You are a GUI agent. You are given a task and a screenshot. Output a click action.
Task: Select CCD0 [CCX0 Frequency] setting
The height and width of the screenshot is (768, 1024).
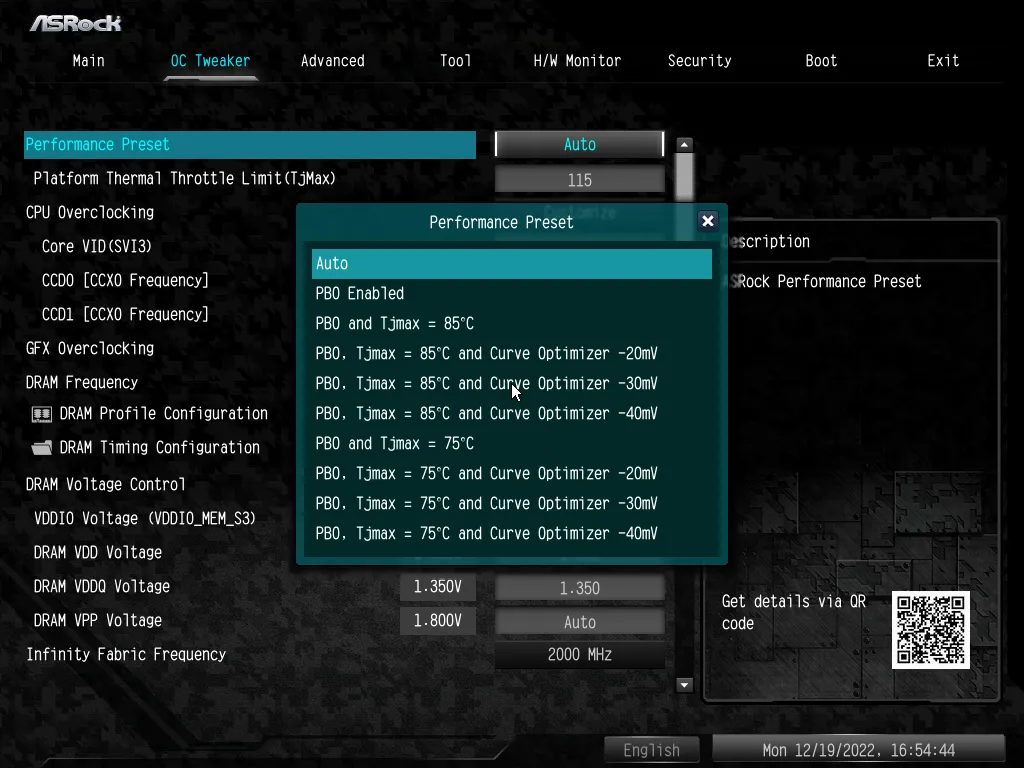[125, 281]
